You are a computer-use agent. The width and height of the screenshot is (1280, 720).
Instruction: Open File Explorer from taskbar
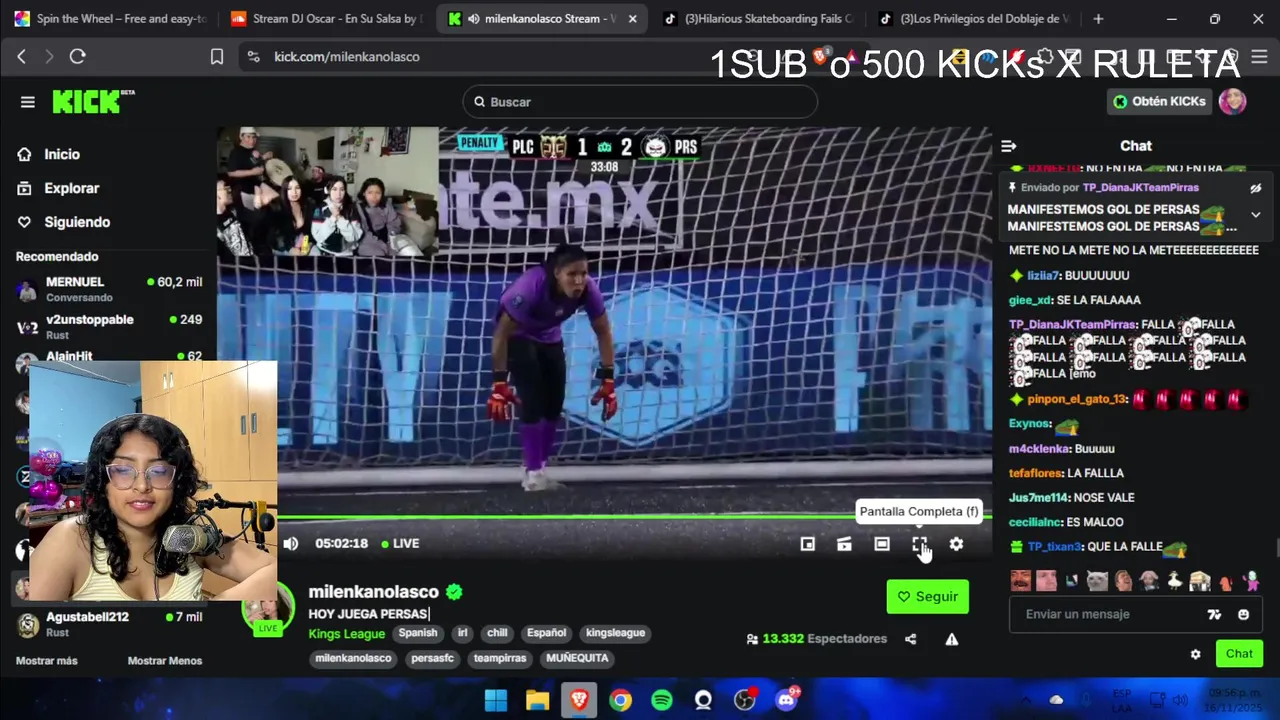click(537, 700)
